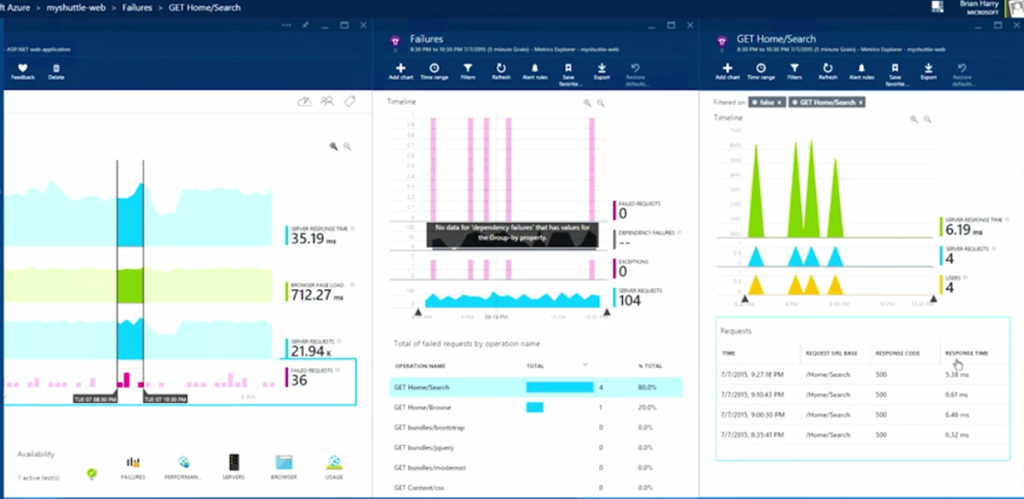Select GET Home/Browse operation row
This screenshot has width=1024, height=499.
tap(536, 408)
